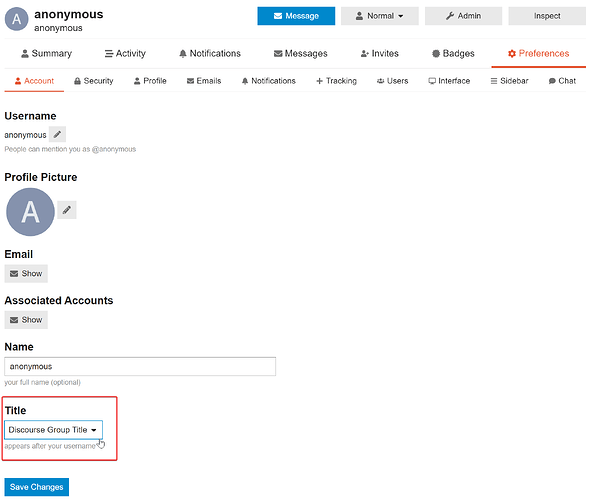Click the Name input field
The width and height of the screenshot is (602, 500).
point(140,366)
